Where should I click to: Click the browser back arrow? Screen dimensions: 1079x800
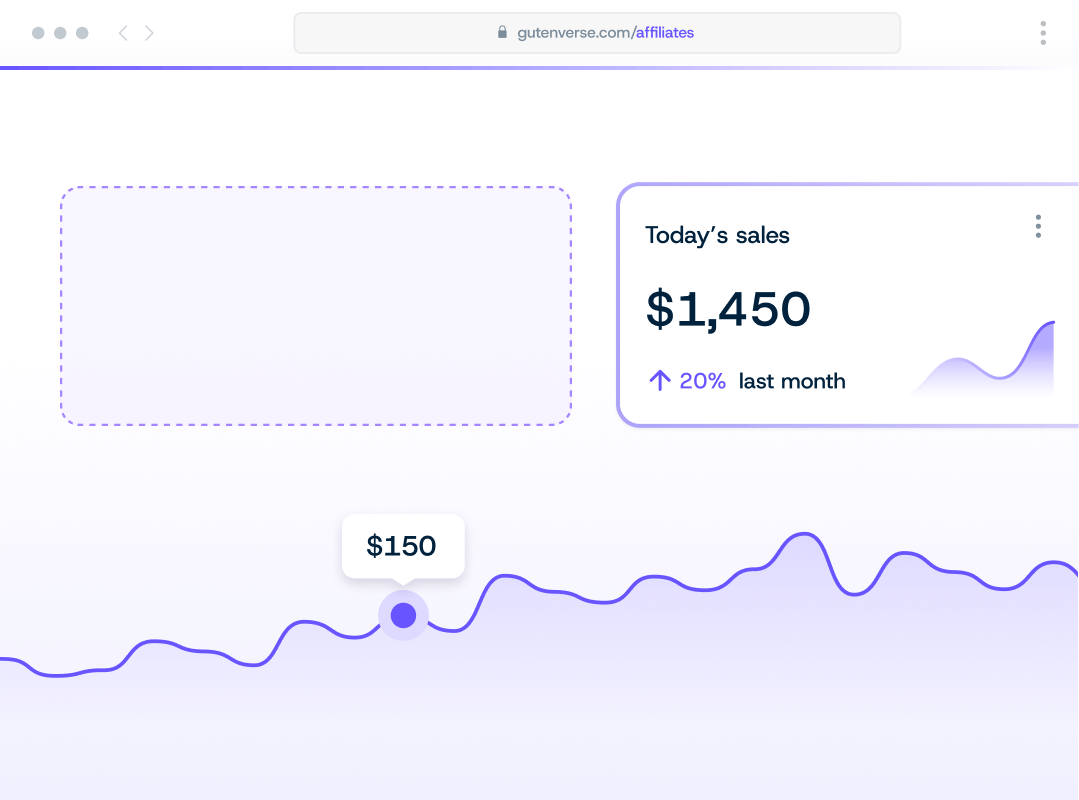tap(122, 33)
